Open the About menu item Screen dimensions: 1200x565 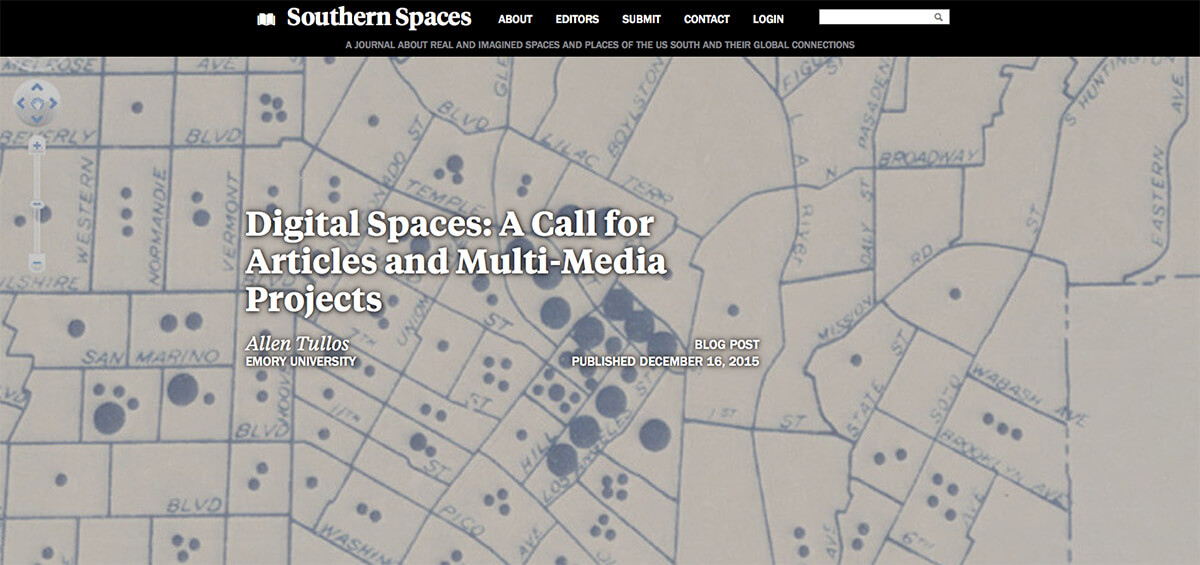[x=515, y=19]
